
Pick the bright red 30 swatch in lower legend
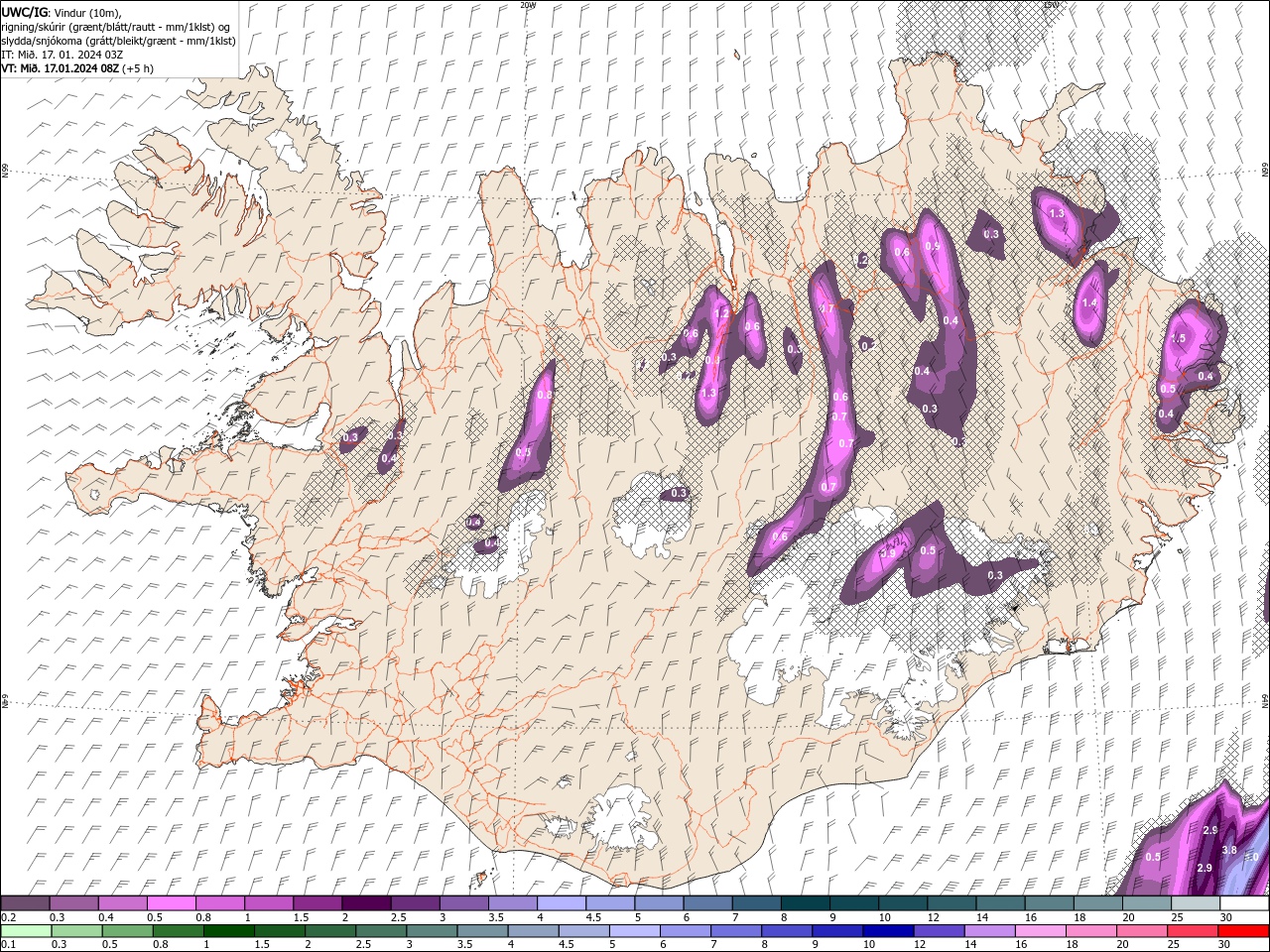(1243, 931)
